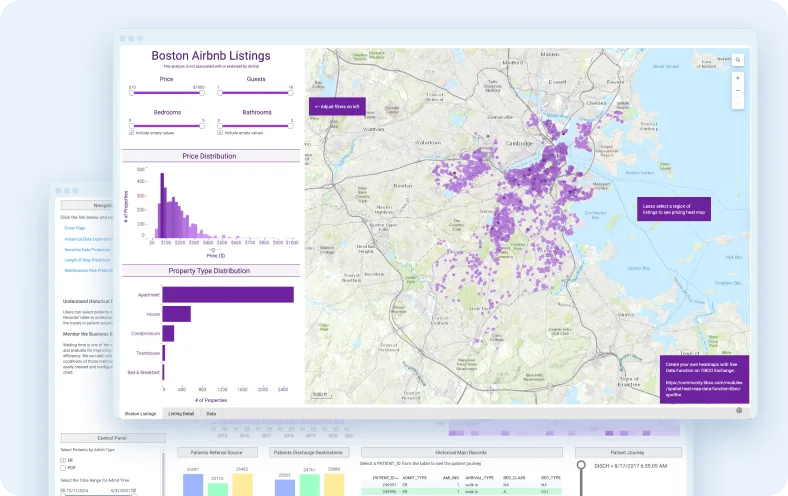This screenshot has height=496, width=788.
Task: Select the Townhouse bar in Property Type chart
Action: point(164,353)
